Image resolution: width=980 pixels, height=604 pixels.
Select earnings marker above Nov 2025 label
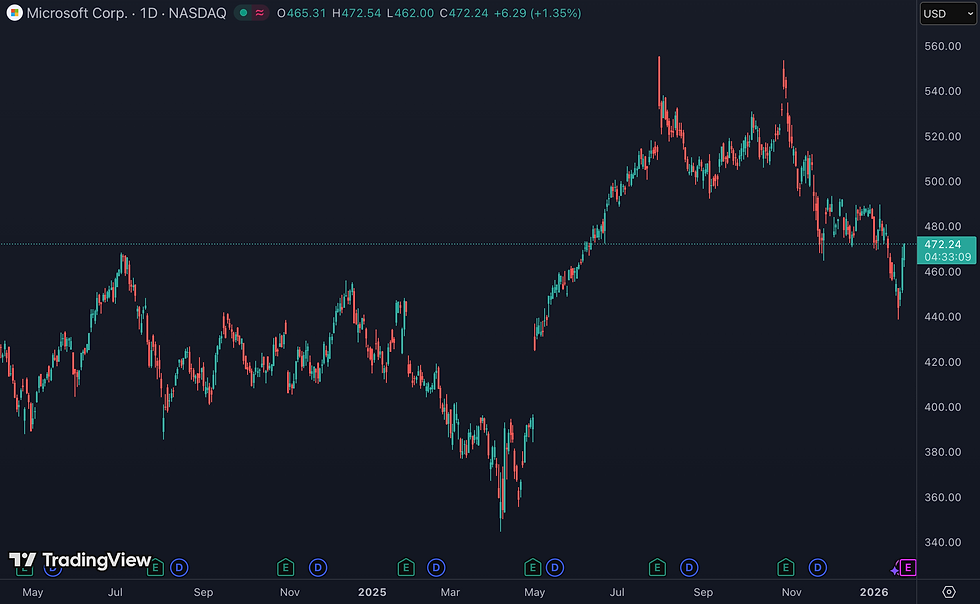pyautogui.click(x=786, y=568)
